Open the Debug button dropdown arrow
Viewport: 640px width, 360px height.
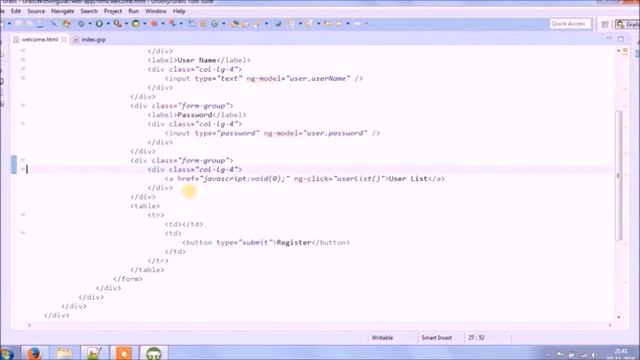pos(90,24)
